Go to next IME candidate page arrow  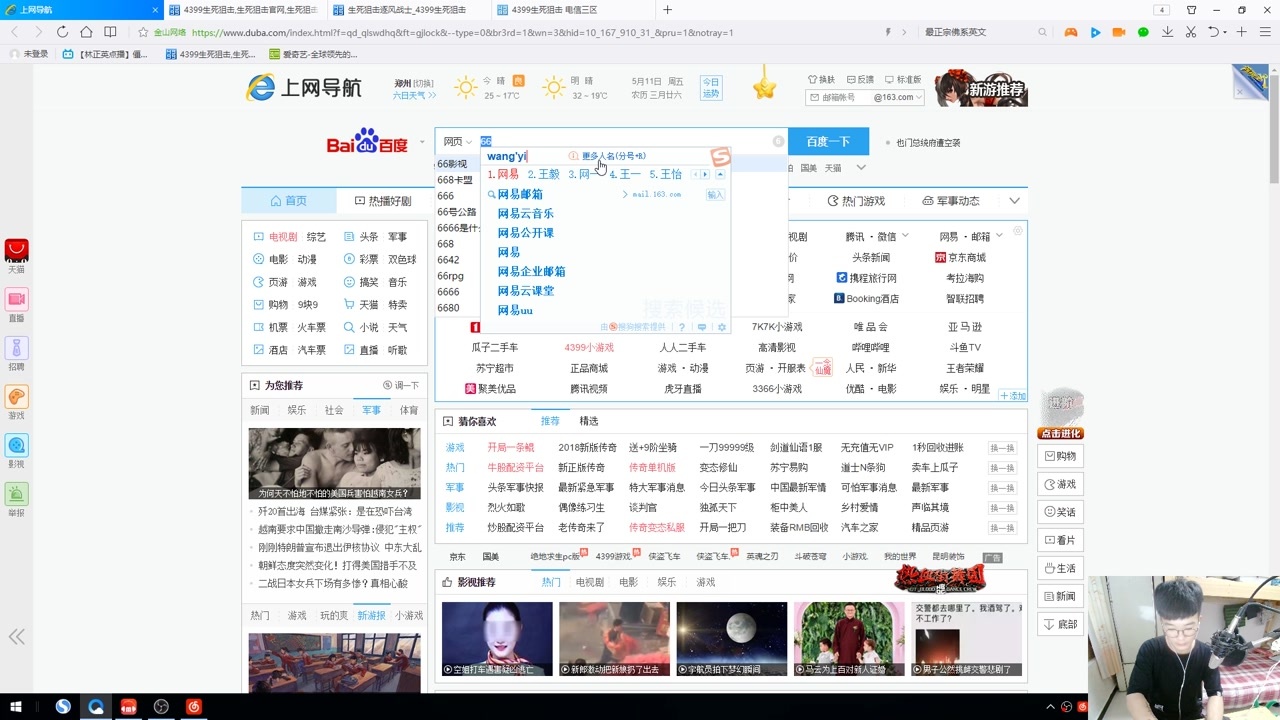[x=705, y=174]
